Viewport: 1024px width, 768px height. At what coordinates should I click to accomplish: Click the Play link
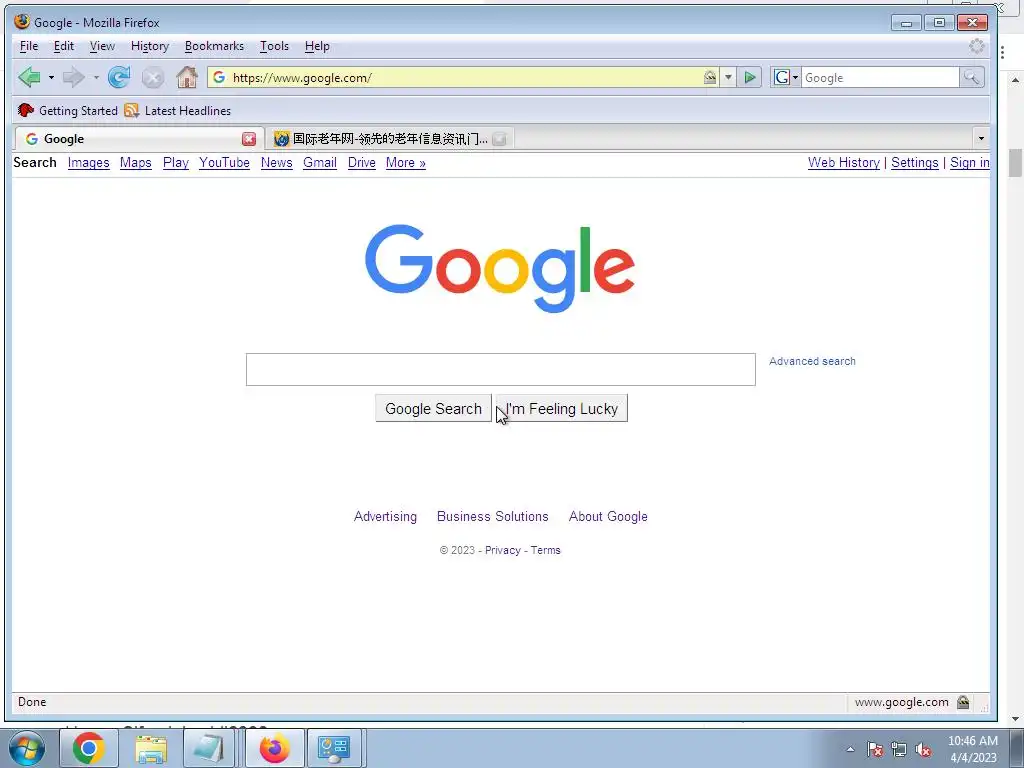176,163
